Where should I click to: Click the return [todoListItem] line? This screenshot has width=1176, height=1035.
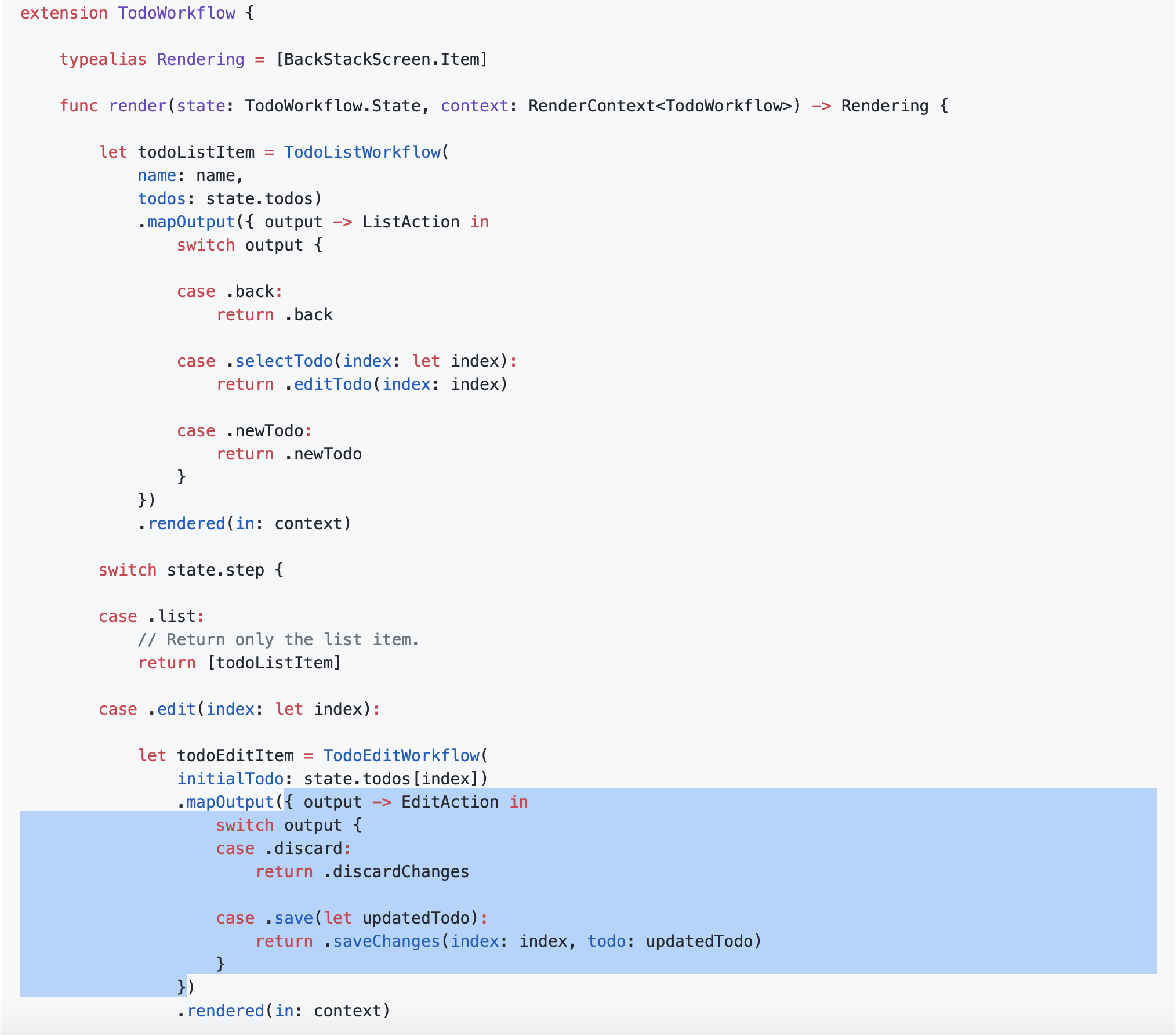pyautogui.click(x=239, y=662)
